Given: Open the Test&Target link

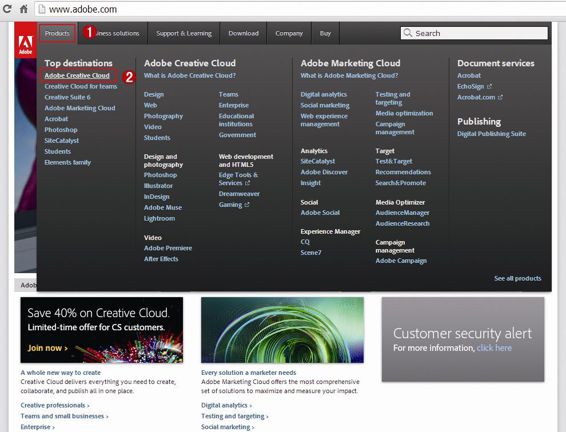Looking at the screenshot, I should [394, 161].
